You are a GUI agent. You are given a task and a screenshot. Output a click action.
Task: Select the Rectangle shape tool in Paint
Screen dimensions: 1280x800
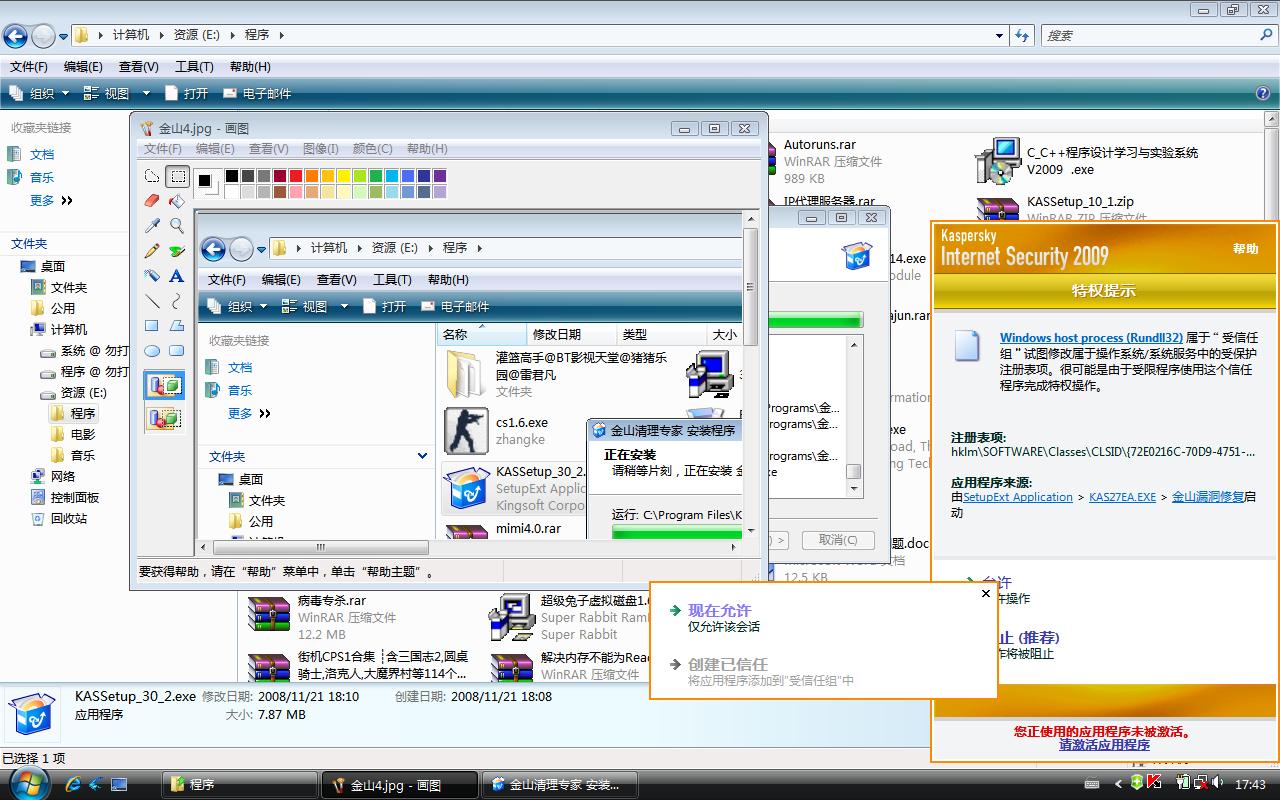tap(152, 326)
